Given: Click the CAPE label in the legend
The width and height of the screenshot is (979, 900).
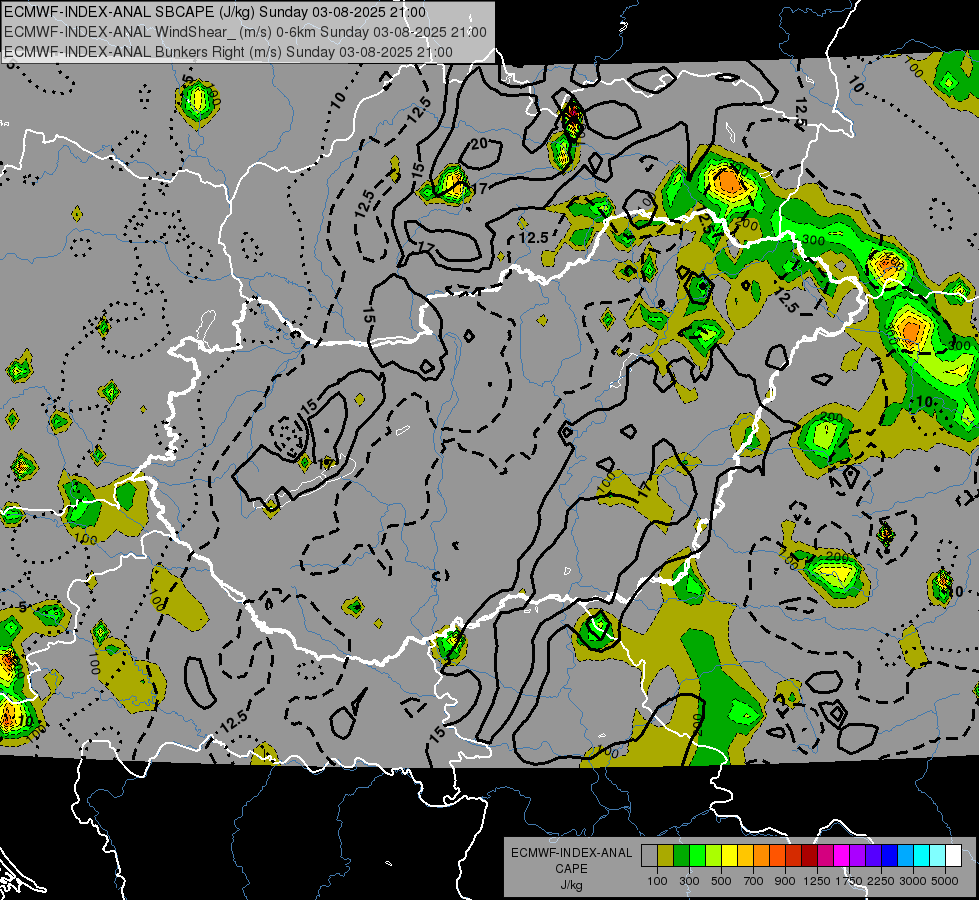Looking at the screenshot, I should point(571,869).
